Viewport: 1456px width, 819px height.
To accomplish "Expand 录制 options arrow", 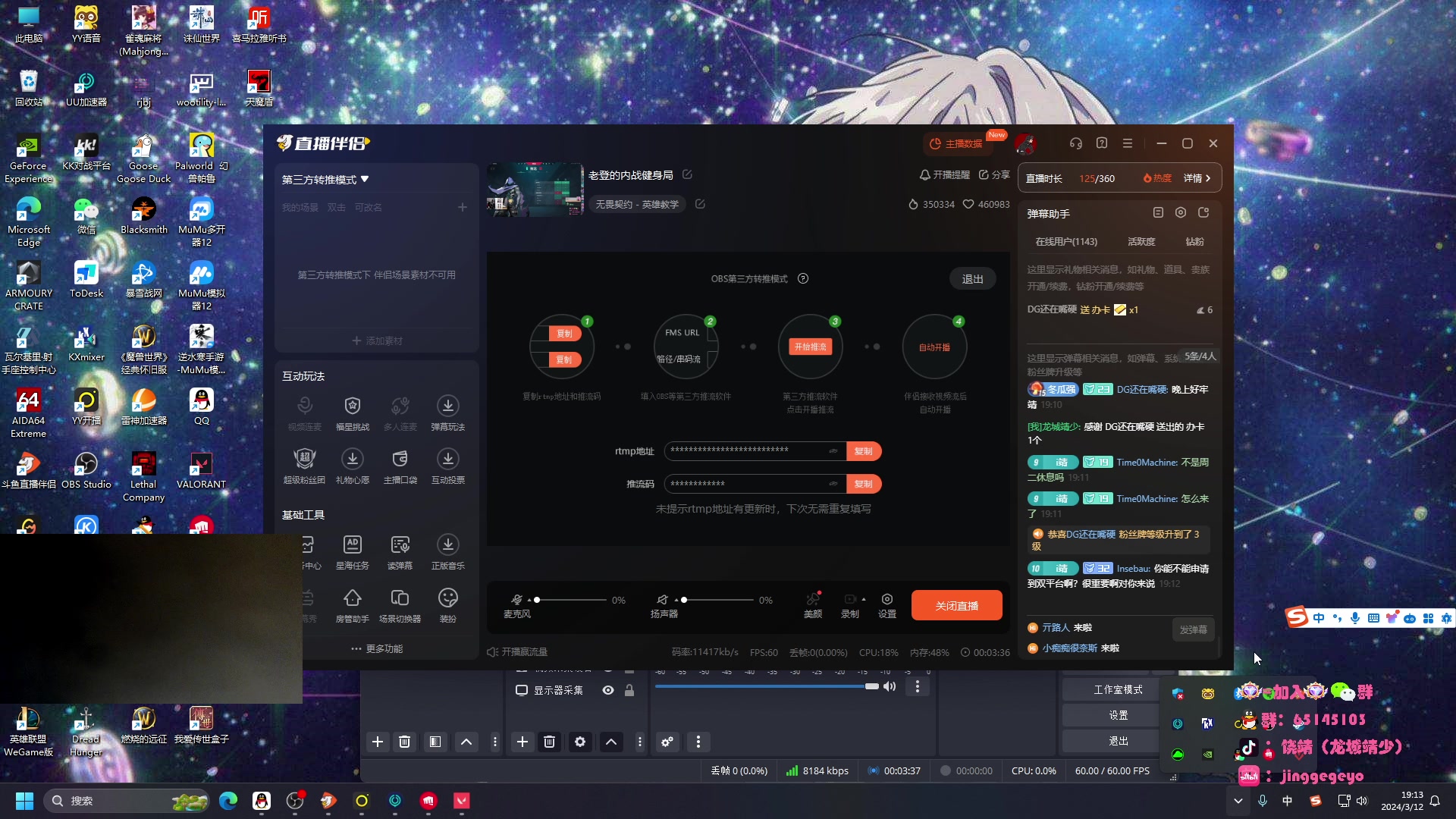I will coord(864,599).
